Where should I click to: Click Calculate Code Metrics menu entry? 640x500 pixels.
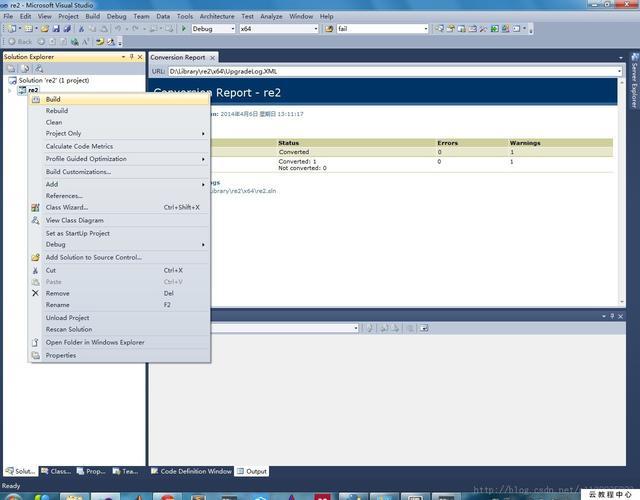click(x=119, y=146)
